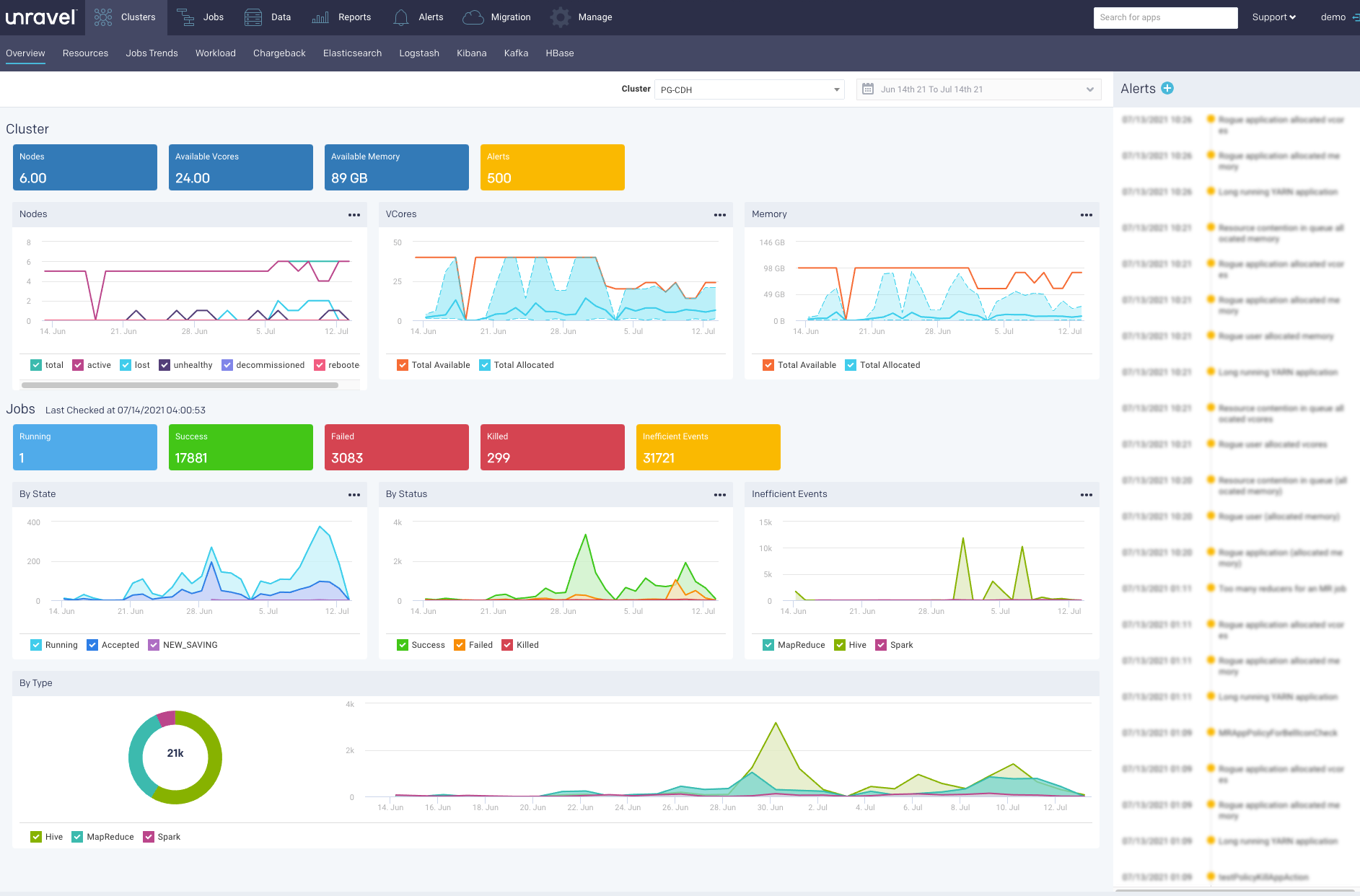This screenshot has width=1360, height=896.
Task: Open the Workload tab
Action: click(x=215, y=53)
